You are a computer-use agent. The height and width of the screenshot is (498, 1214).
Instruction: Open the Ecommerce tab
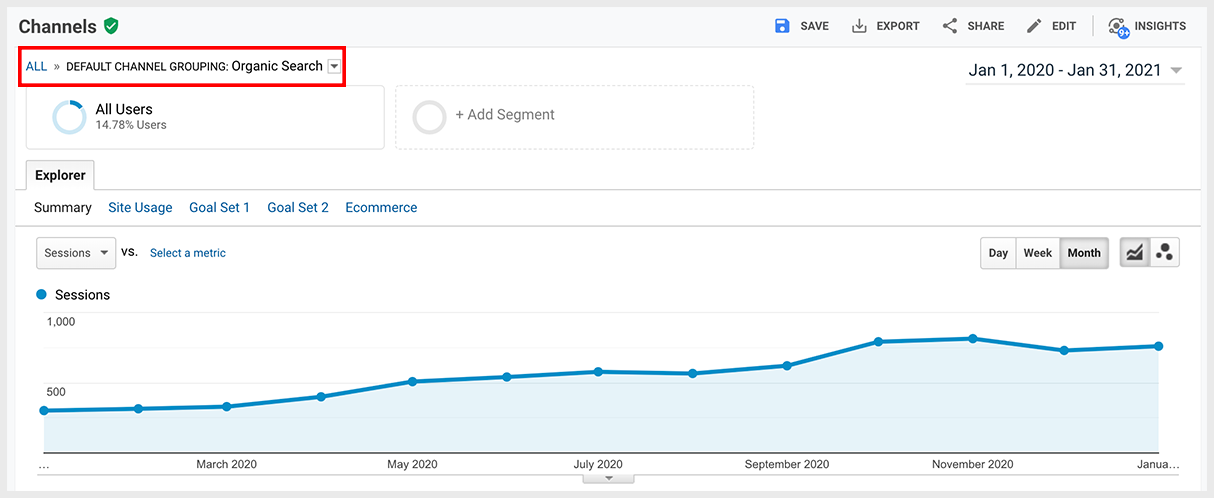[x=381, y=208]
